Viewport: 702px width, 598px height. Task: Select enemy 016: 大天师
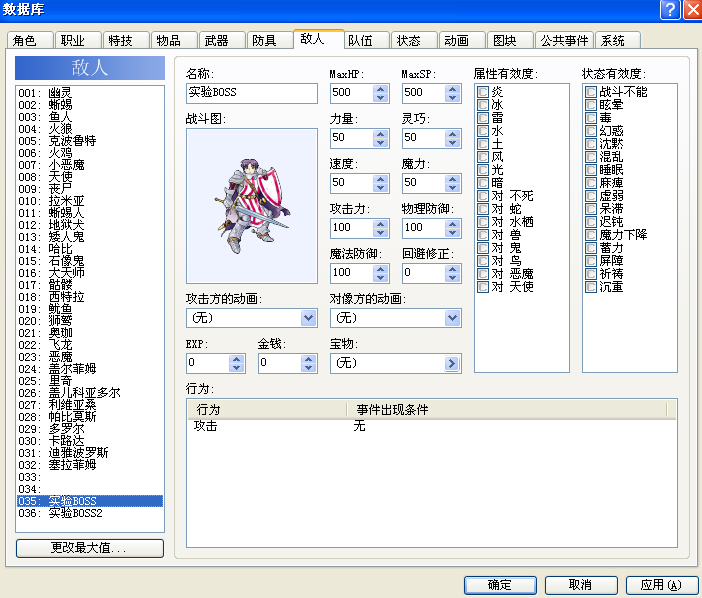(x=90, y=273)
